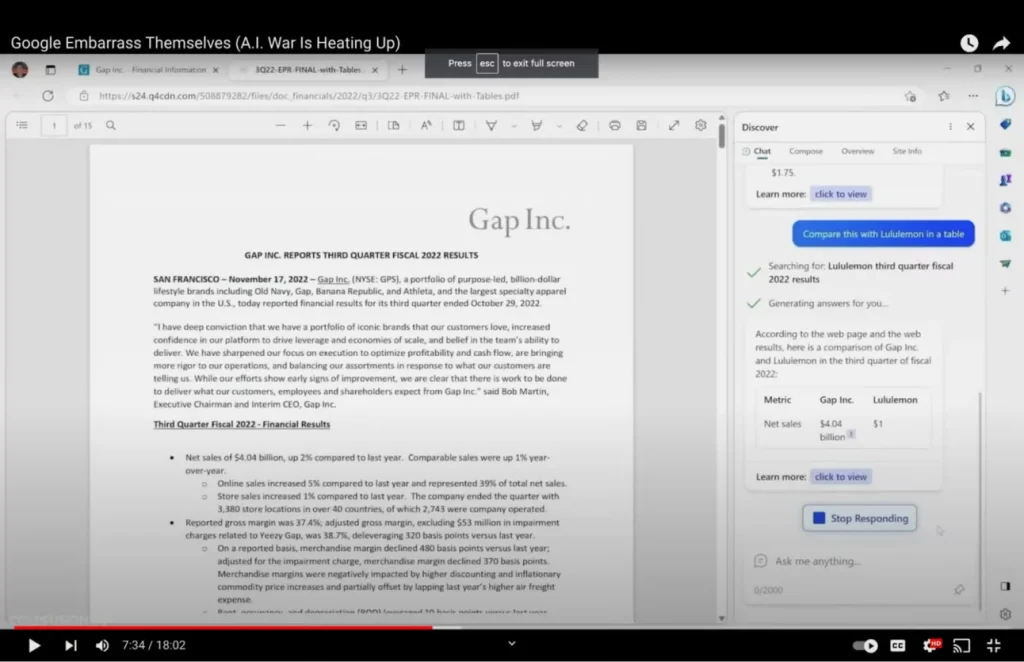Activate Read aloud in PDF toolbar
The height and width of the screenshot is (662, 1024).
[x=426, y=125]
